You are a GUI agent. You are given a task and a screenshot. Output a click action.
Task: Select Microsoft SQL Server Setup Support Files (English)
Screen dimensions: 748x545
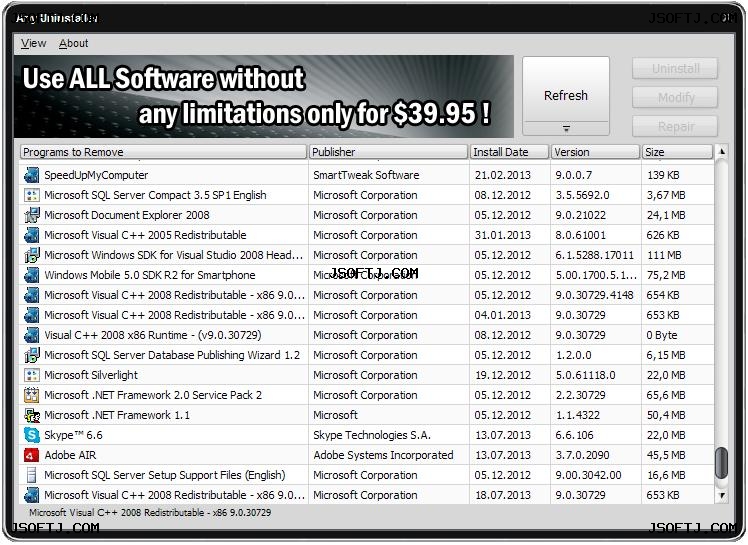[367, 475]
